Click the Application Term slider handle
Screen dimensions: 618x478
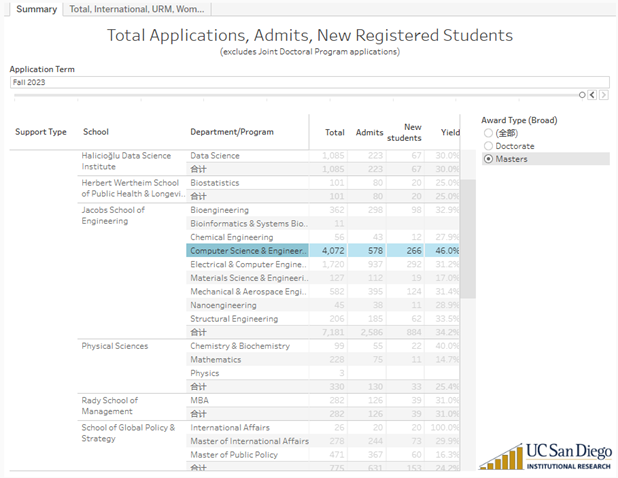pos(582,95)
